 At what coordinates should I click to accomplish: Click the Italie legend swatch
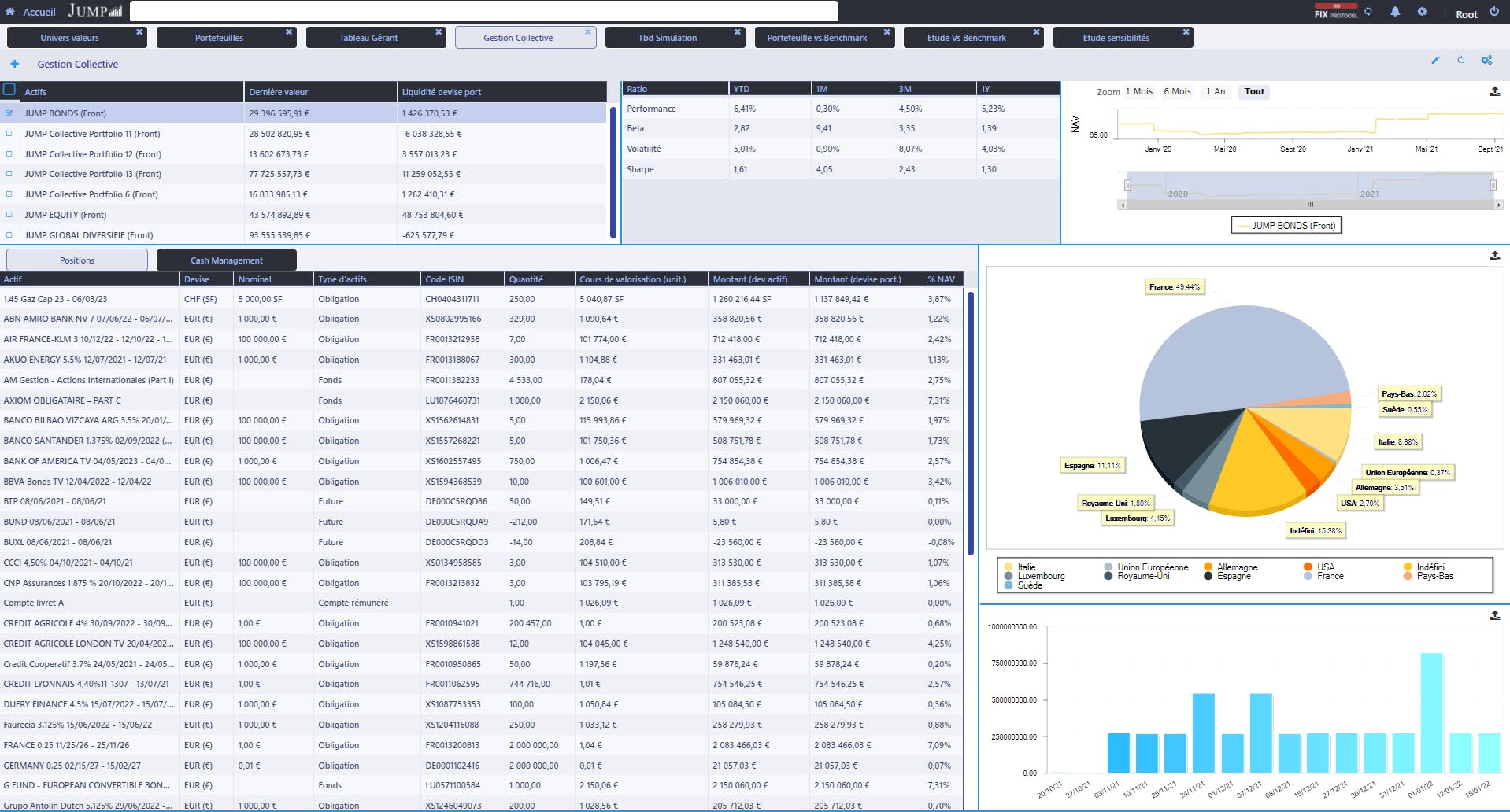point(1009,567)
